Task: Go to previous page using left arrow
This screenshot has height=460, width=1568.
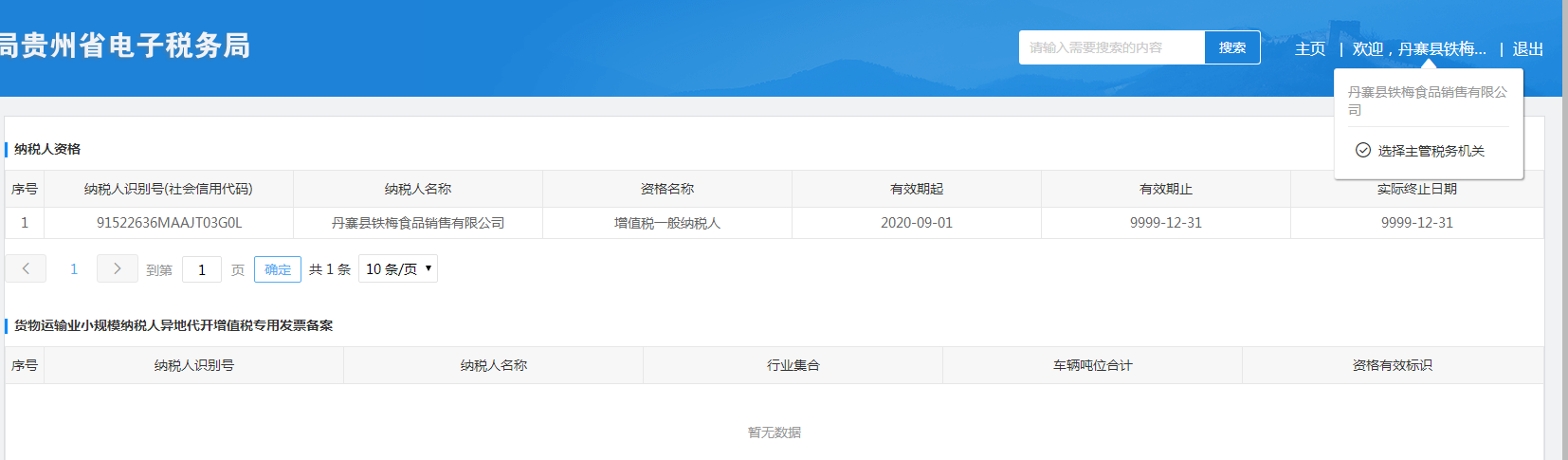Action: click(x=26, y=269)
